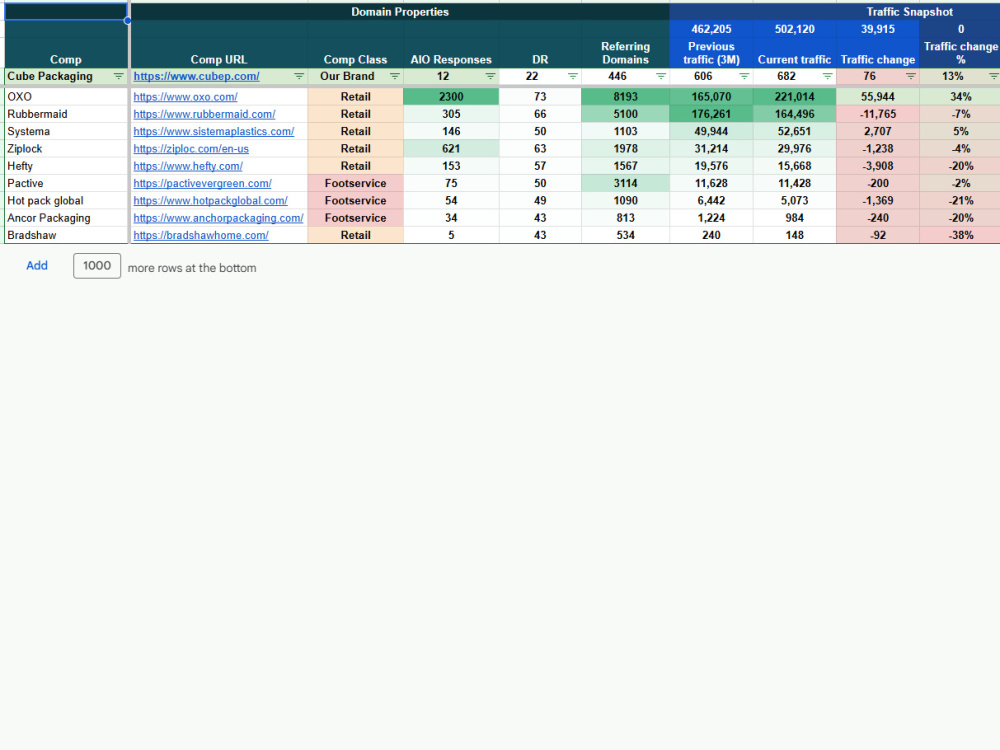Select the Domain Properties header cell
1000x750 pixels.
tap(400, 11)
